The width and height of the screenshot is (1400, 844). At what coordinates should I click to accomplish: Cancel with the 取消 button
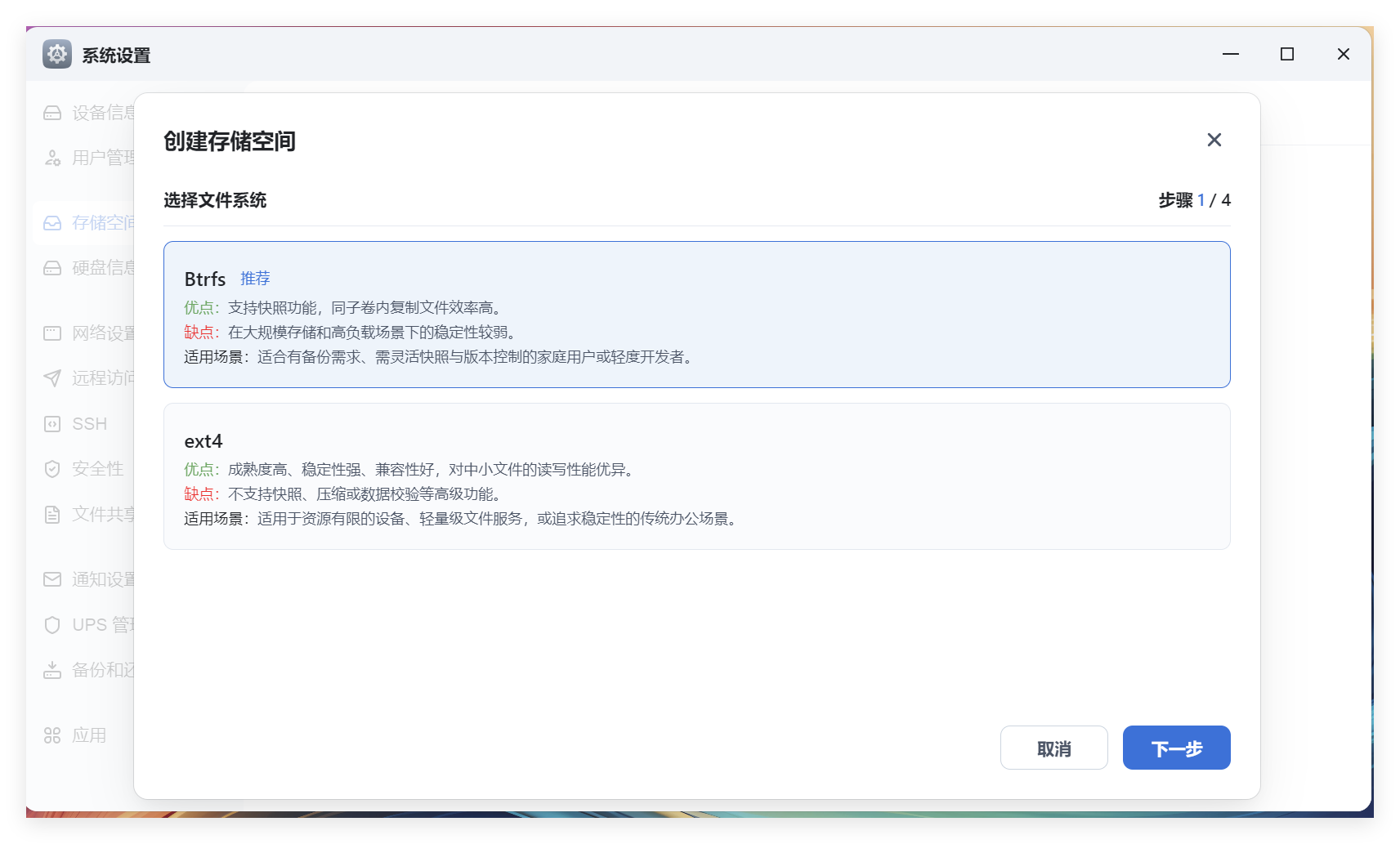[x=1054, y=748]
